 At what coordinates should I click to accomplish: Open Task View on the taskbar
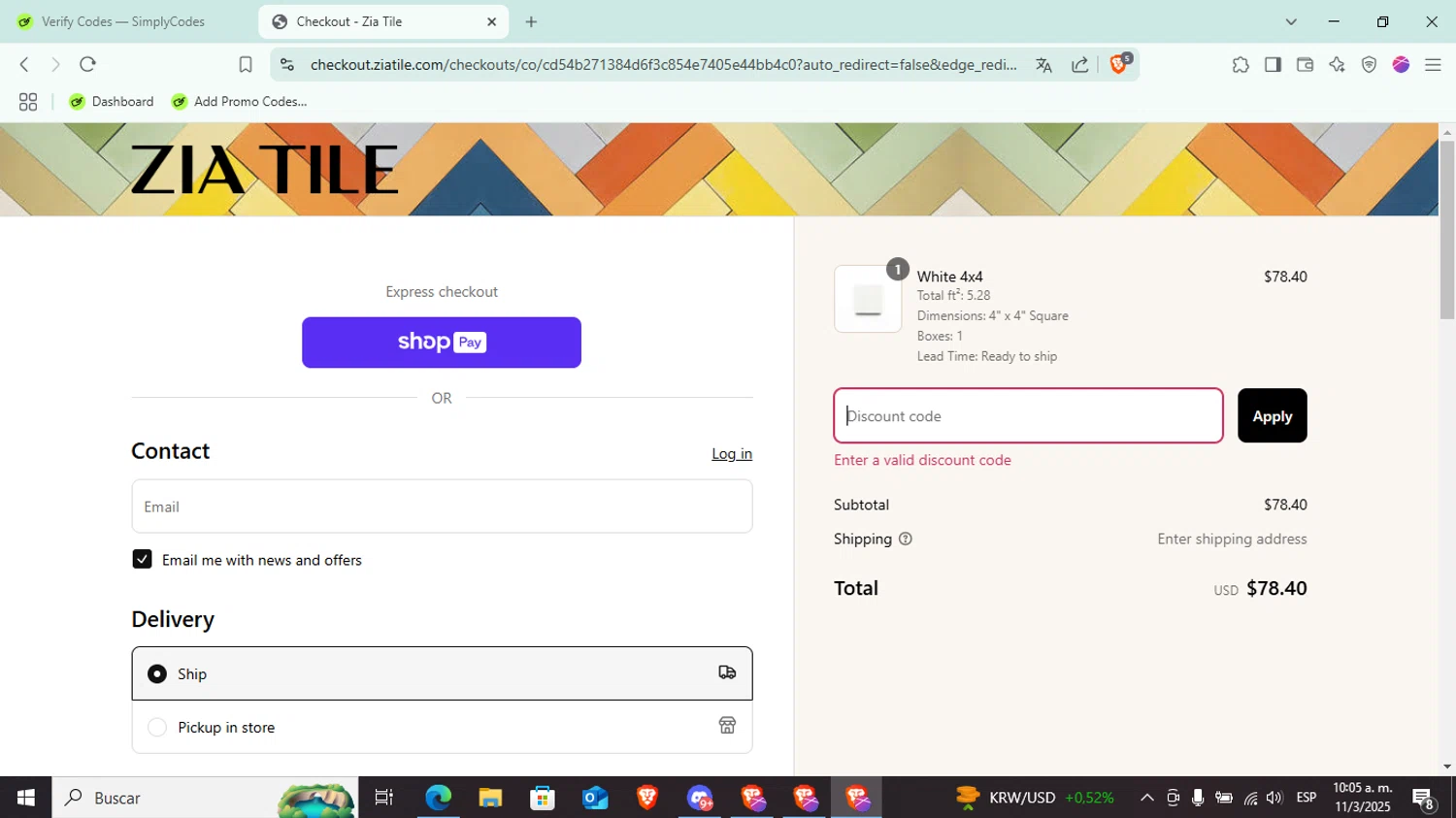click(x=384, y=798)
